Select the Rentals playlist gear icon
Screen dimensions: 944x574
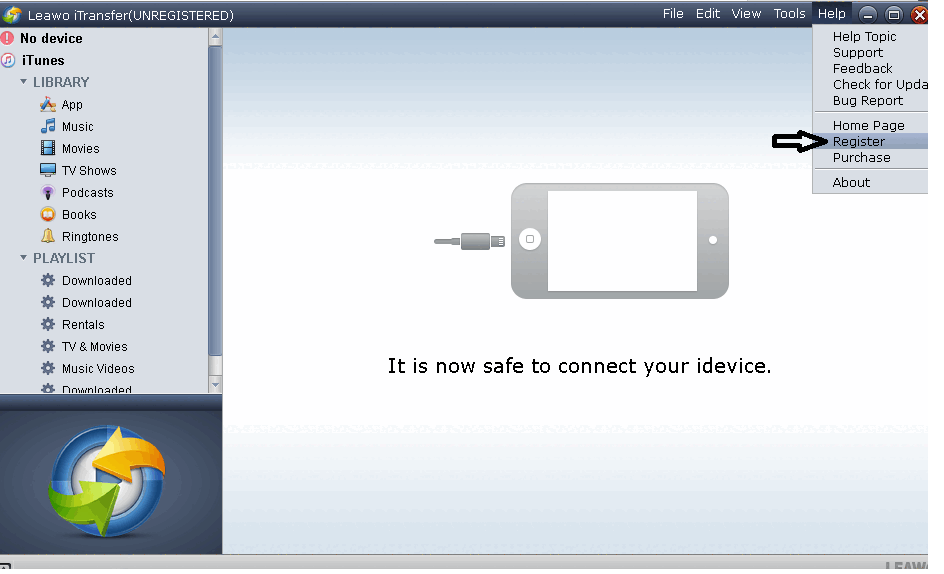47,324
